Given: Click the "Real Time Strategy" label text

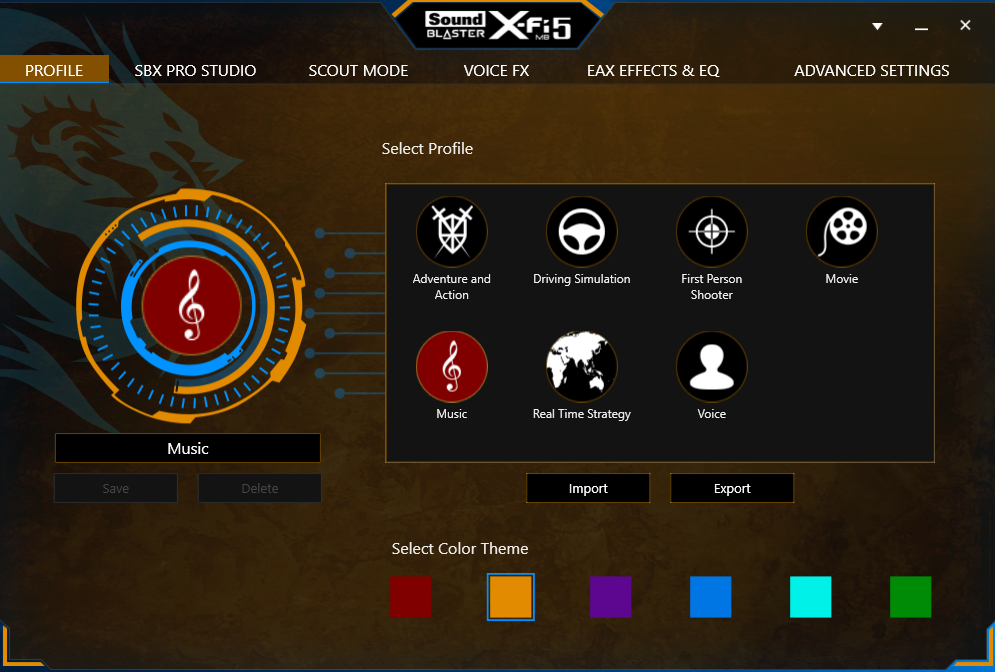Looking at the screenshot, I should (x=582, y=414).
